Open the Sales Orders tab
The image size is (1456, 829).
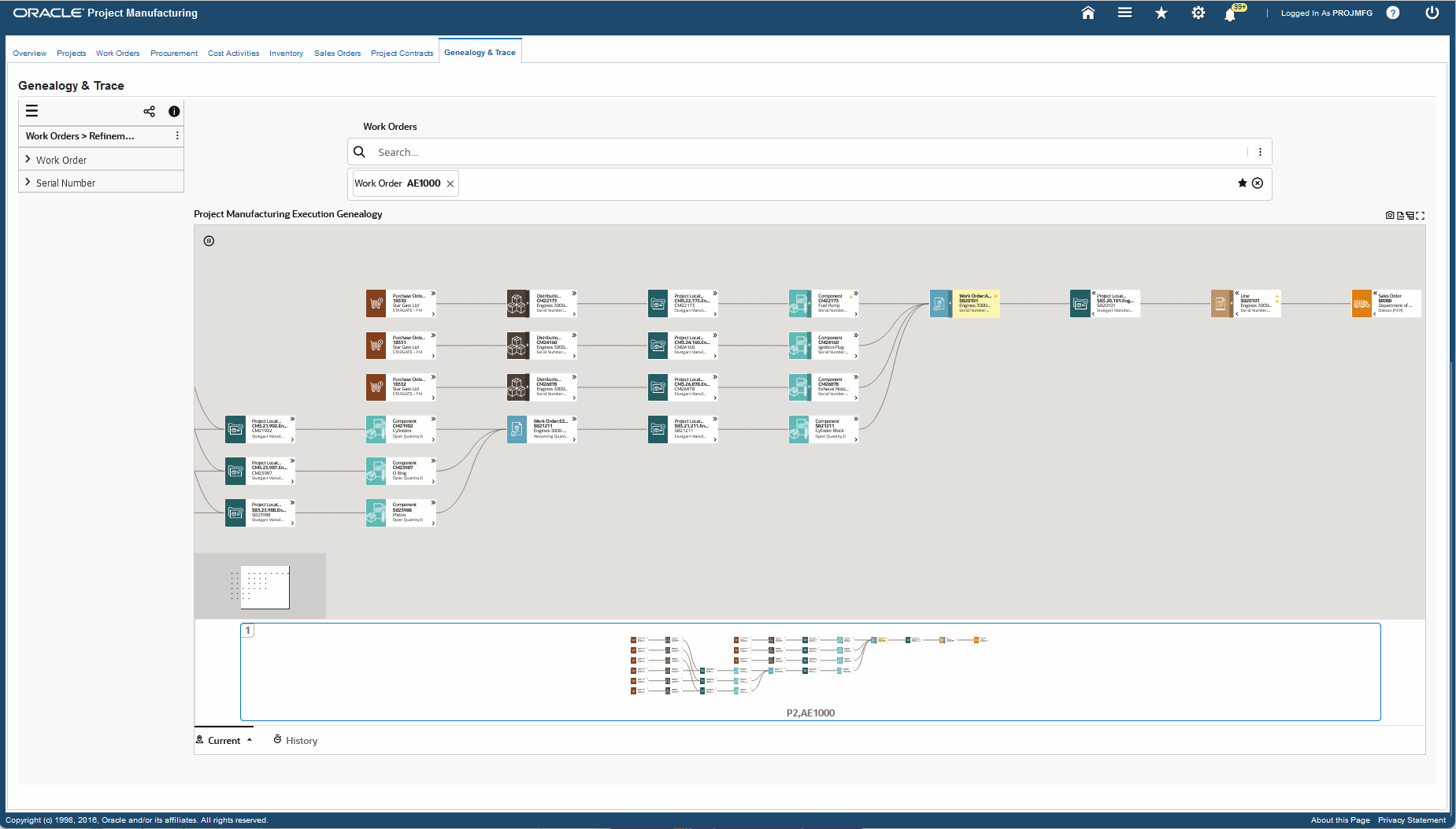tap(338, 54)
